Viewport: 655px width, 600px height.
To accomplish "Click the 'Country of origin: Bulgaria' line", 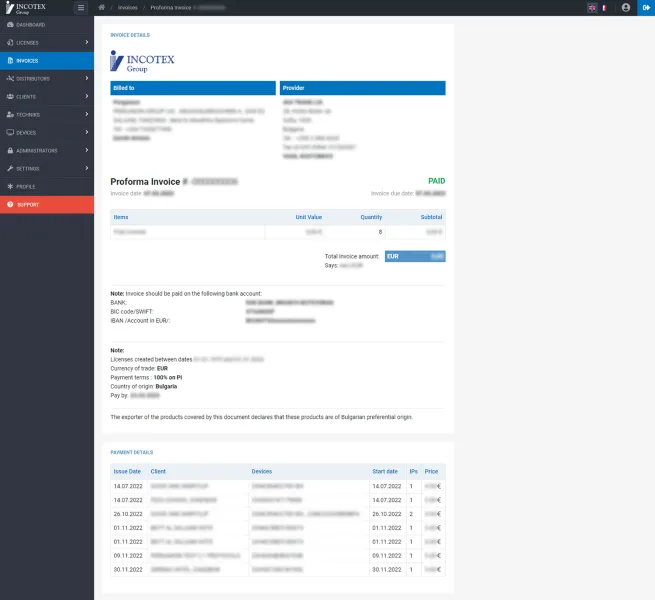I will point(144,386).
